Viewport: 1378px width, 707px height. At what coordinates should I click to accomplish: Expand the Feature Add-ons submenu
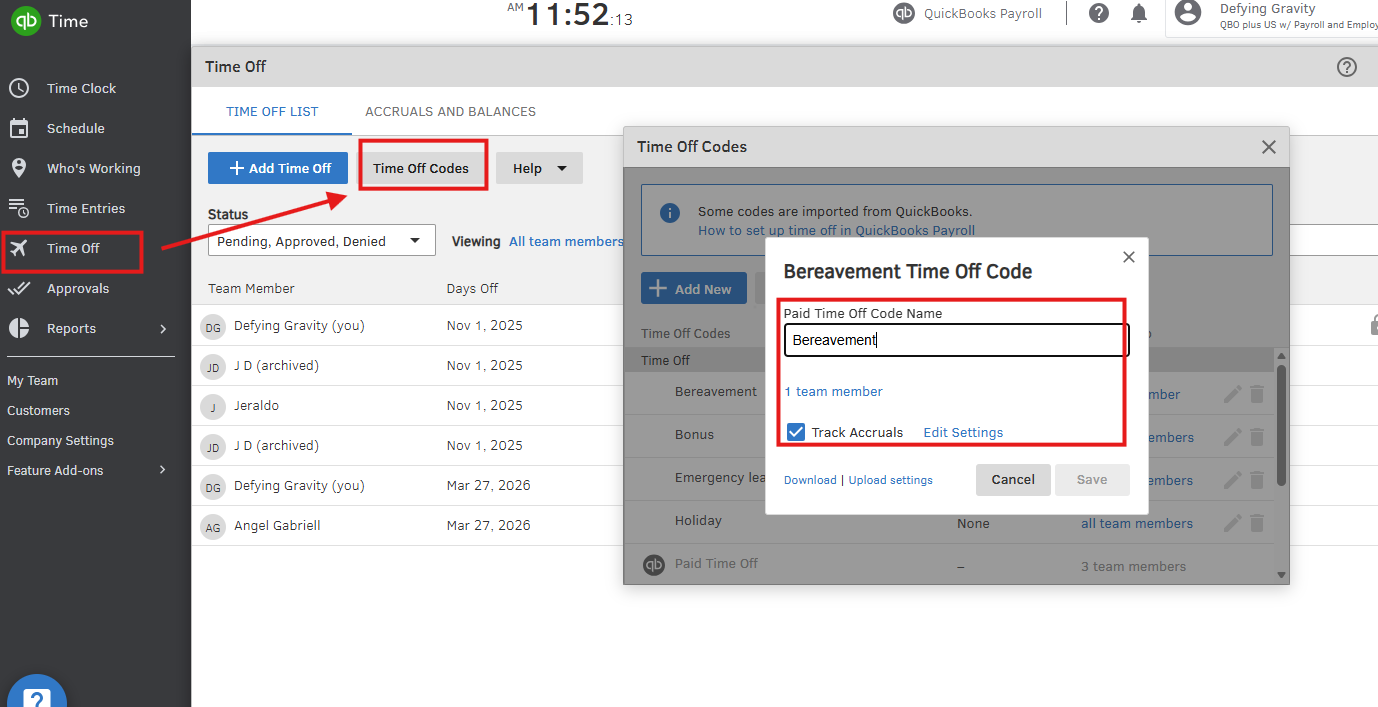pyautogui.click(x=163, y=470)
